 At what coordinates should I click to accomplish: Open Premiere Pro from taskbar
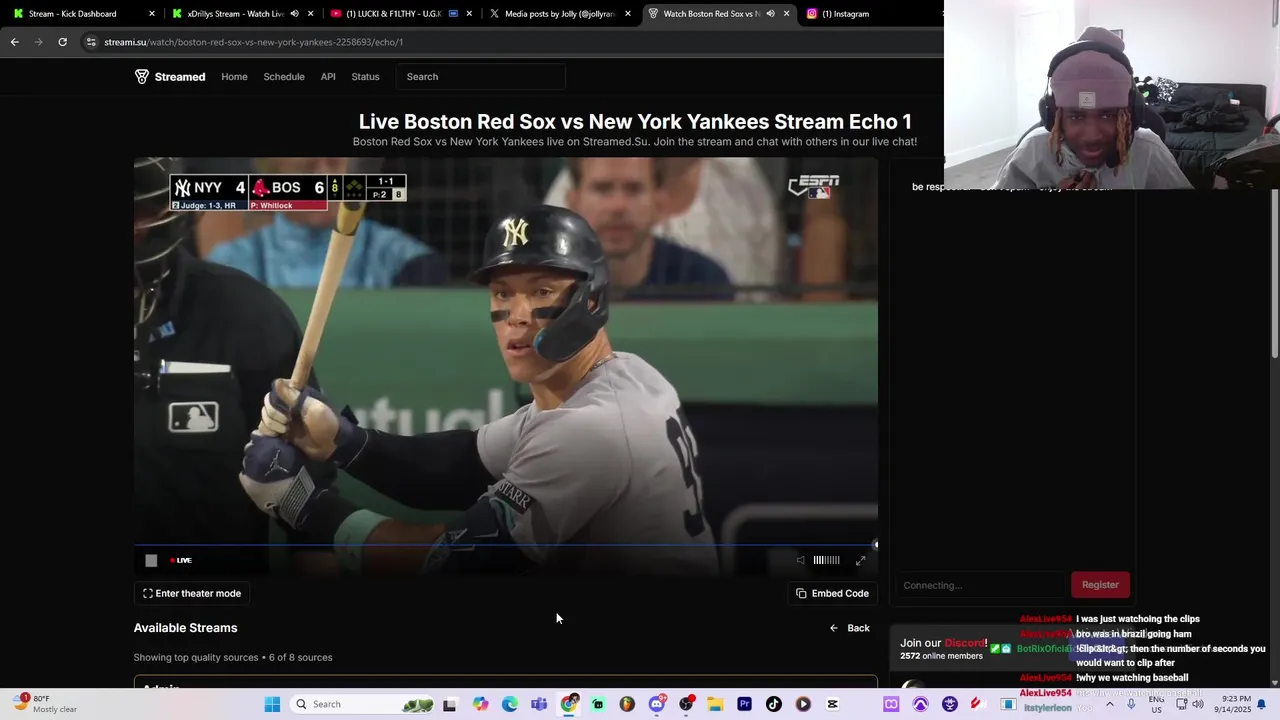744,704
